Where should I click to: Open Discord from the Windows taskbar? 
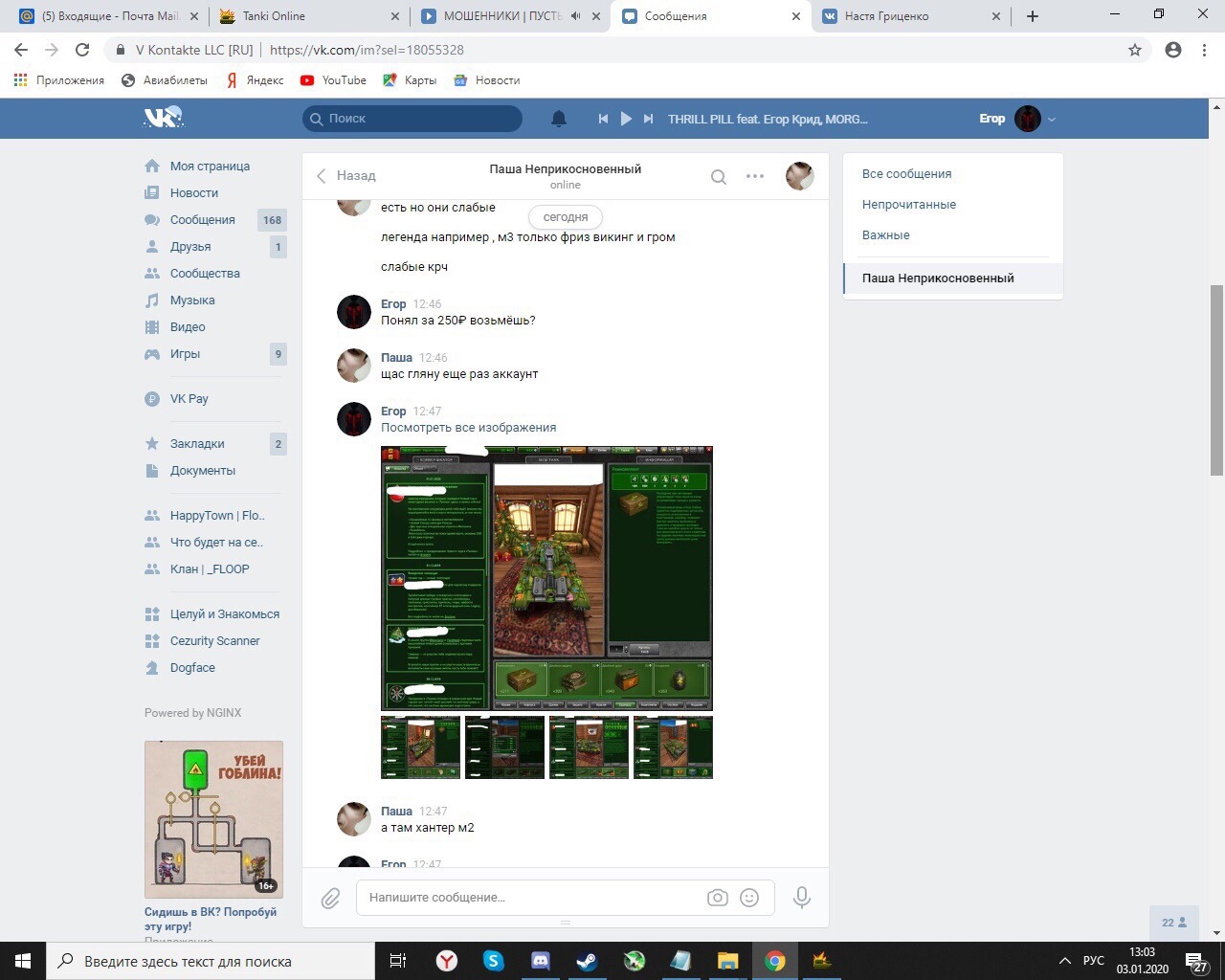[x=541, y=961]
